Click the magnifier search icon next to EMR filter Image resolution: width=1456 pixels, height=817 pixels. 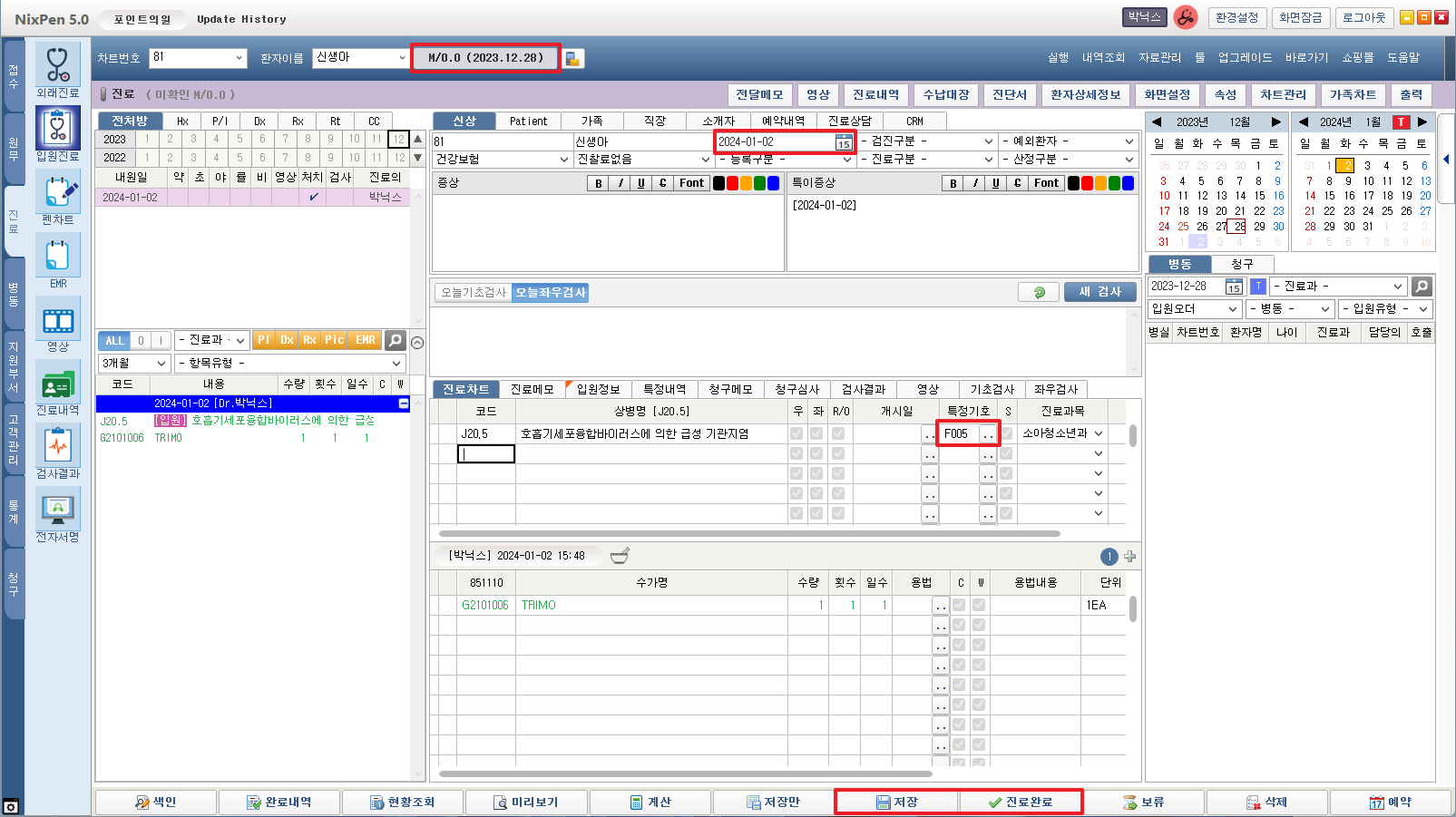(x=395, y=340)
